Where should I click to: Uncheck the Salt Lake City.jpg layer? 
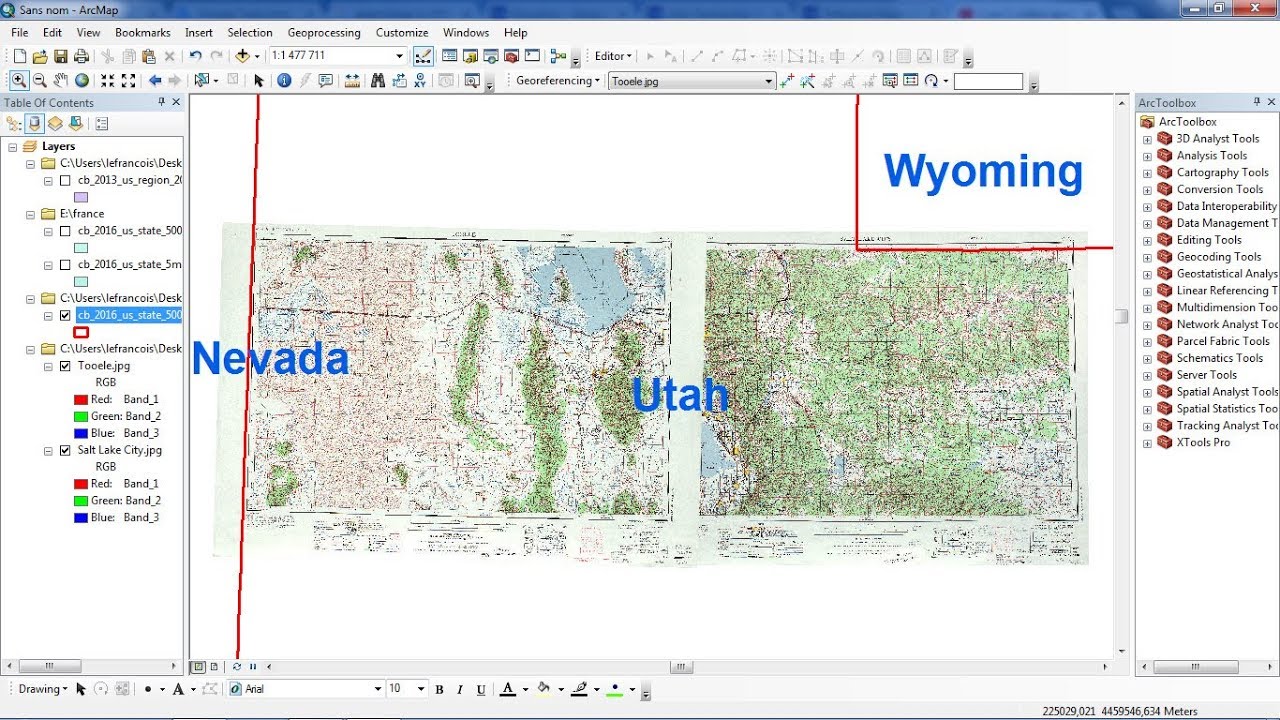coord(66,450)
